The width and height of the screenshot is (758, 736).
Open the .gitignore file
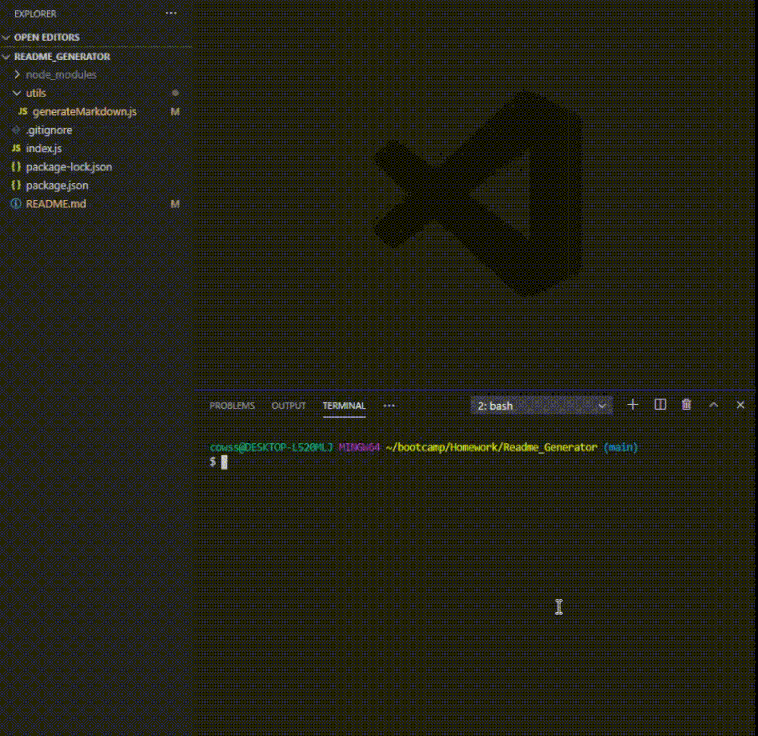pos(49,130)
